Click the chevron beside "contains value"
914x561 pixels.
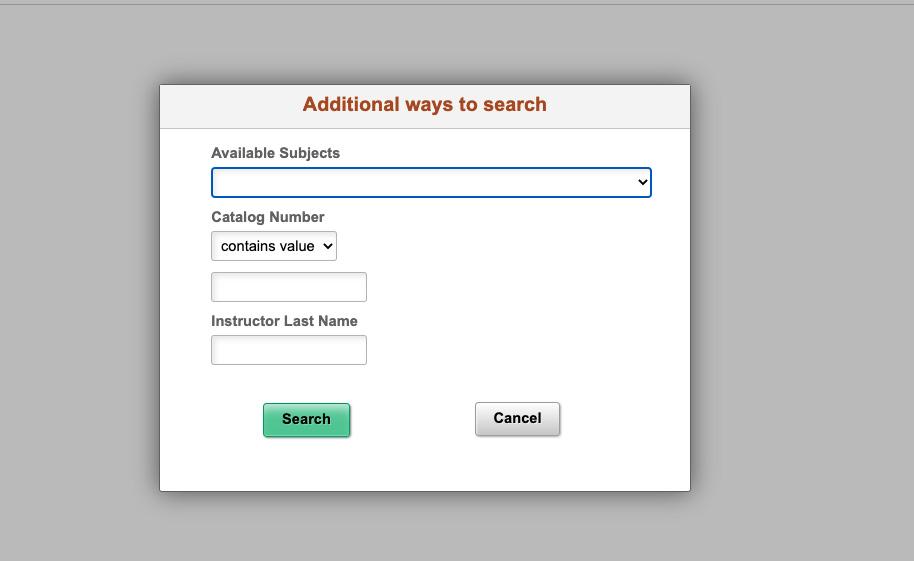click(x=328, y=246)
